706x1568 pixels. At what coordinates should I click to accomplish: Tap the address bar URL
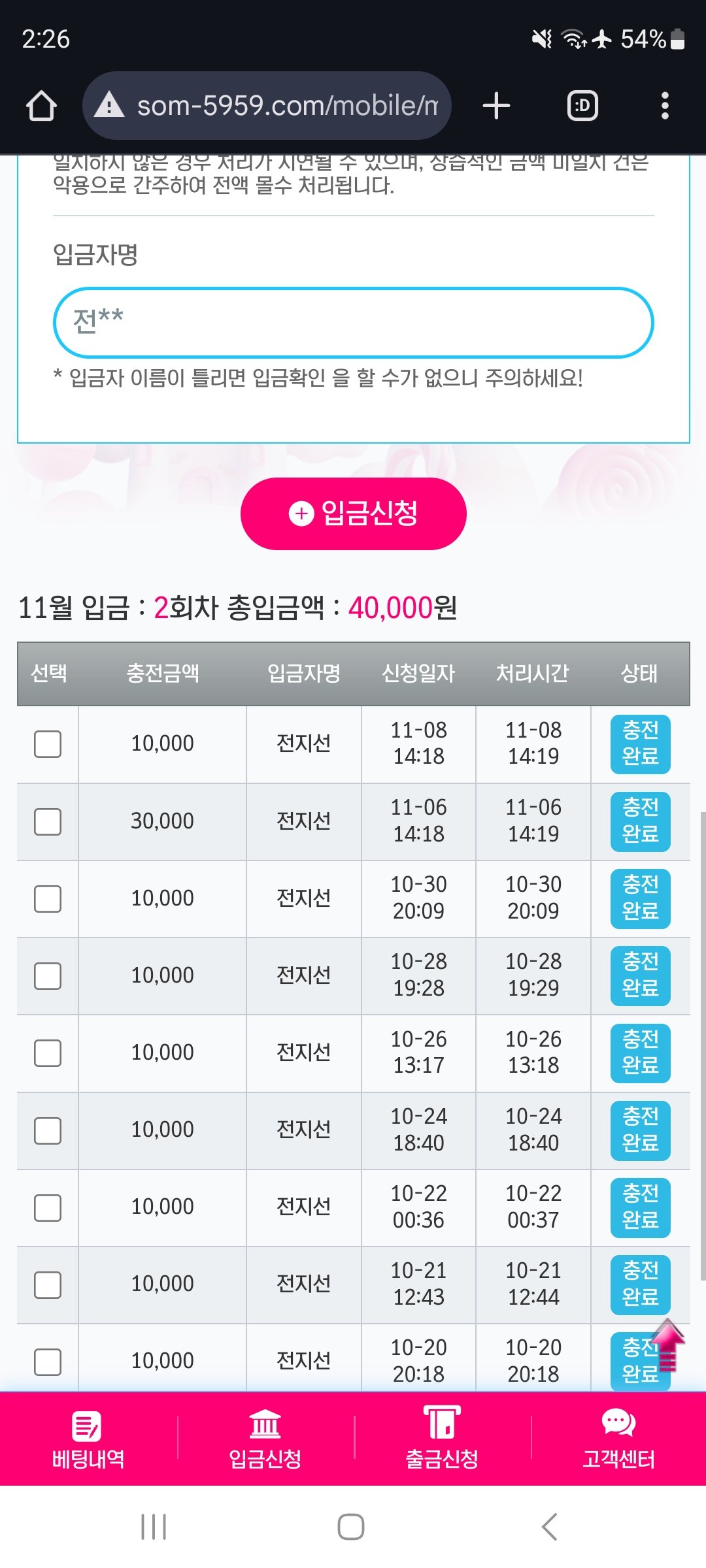coord(286,106)
